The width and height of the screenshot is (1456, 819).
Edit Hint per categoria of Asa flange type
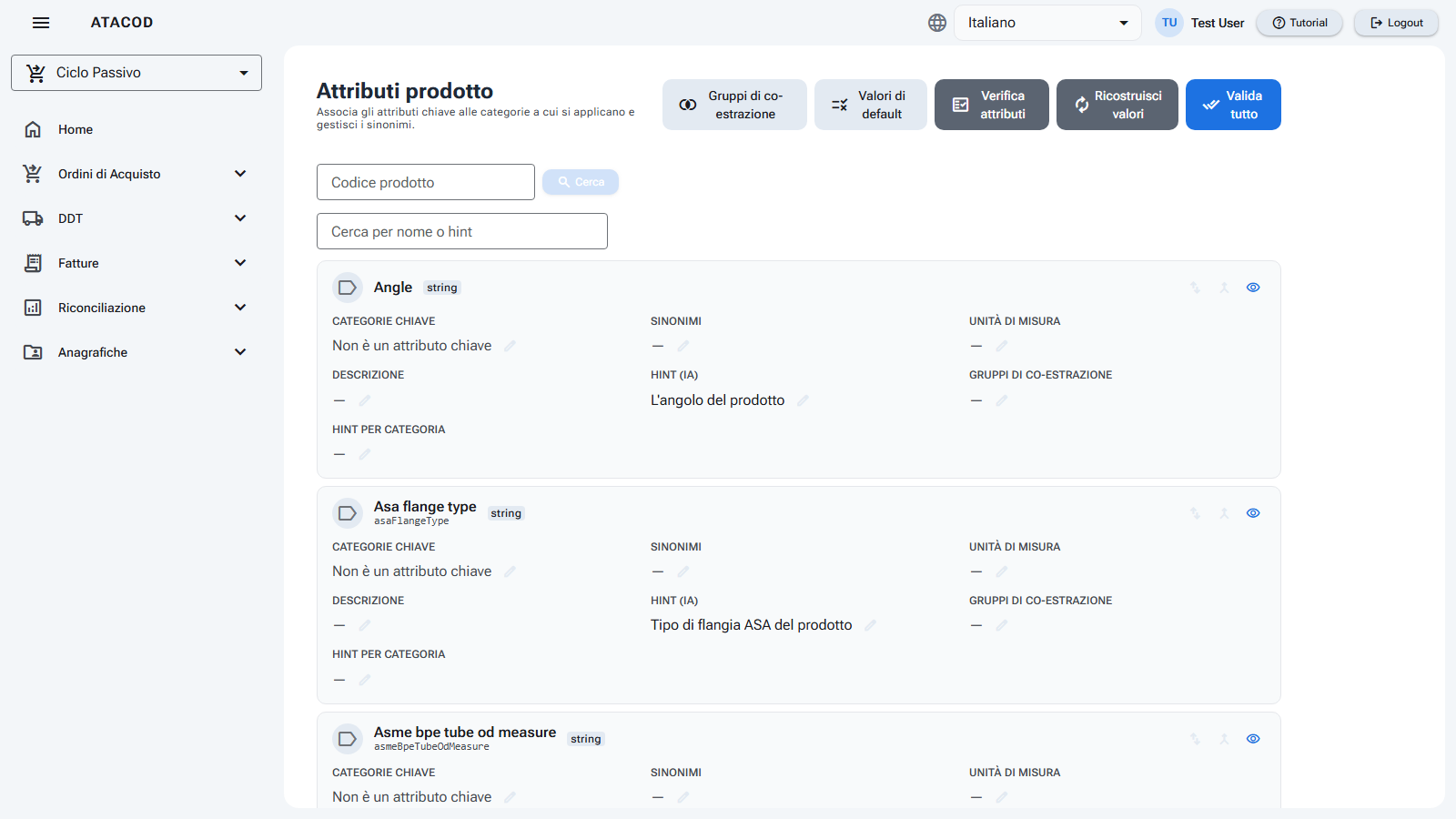(364, 680)
